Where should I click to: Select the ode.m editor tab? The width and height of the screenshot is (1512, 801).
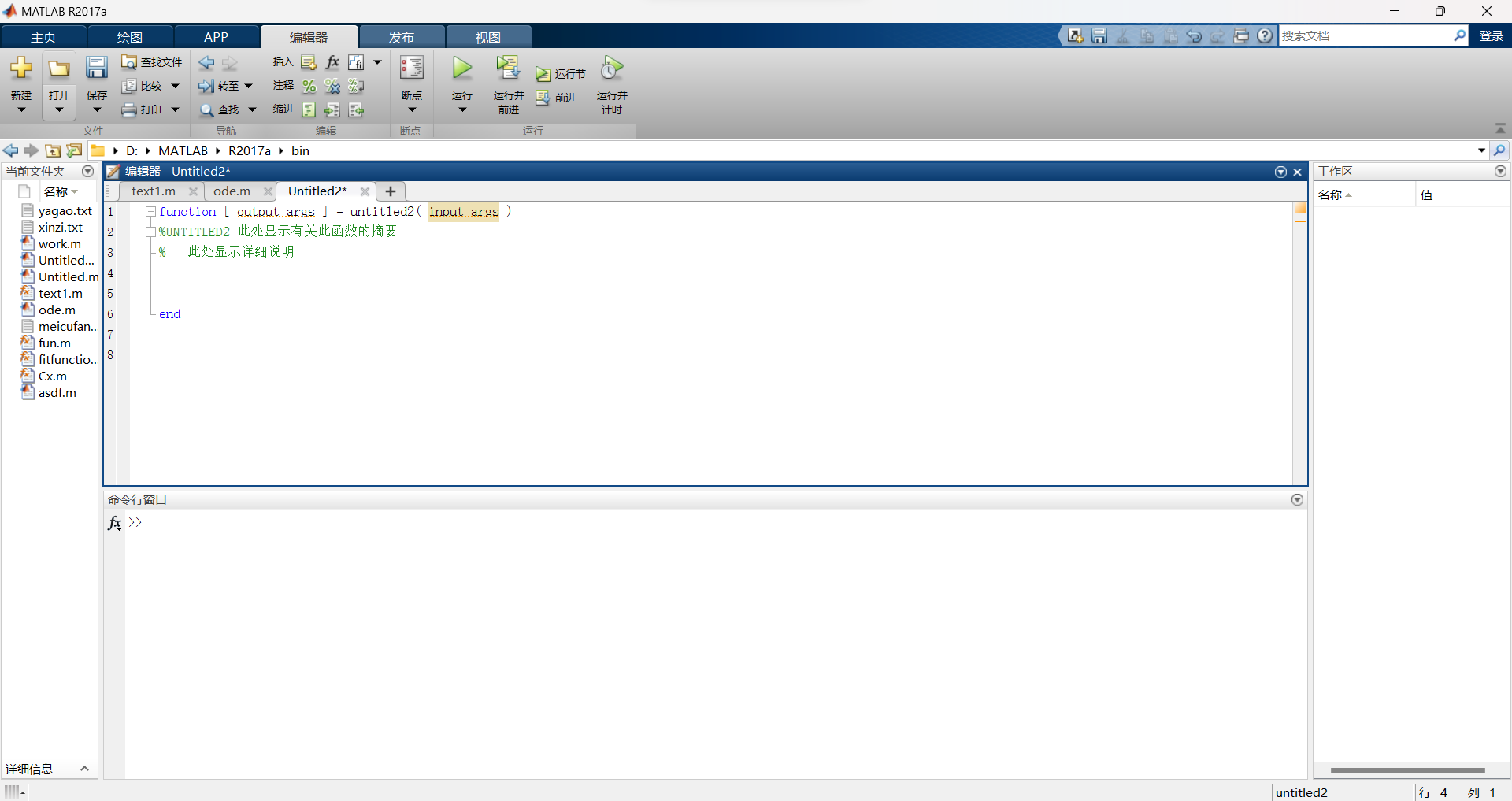pos(232,191)
